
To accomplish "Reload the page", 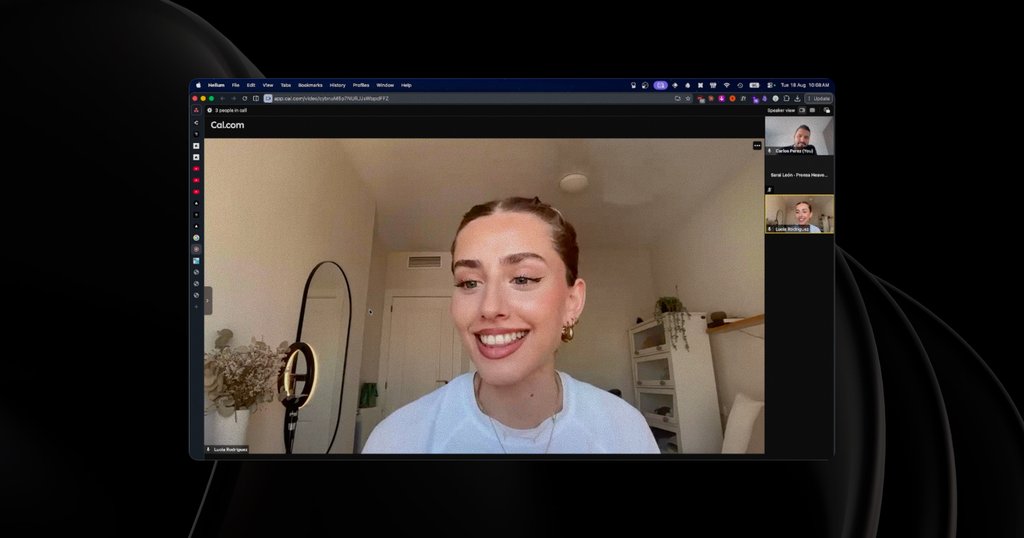I will [245, 99].
